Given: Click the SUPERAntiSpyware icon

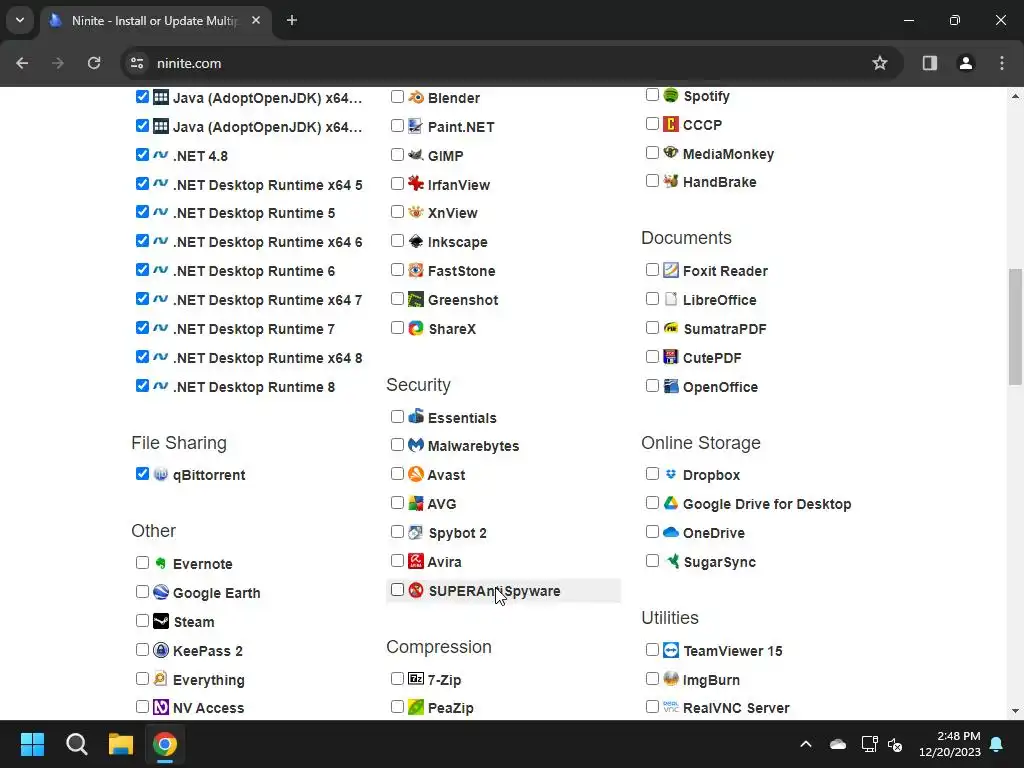Looking at the screenshot, I should (x=416, y=590).
